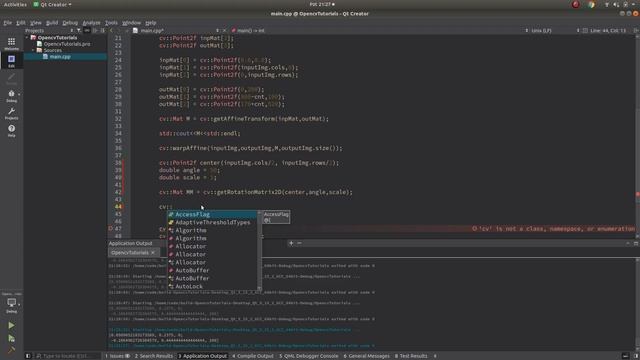
Task: Close the main.cpp document
Action: 224,31
